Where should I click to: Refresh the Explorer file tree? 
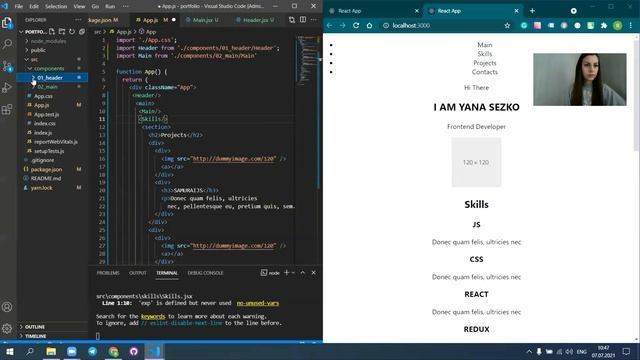pyautogui.click(x=72, y=31)
